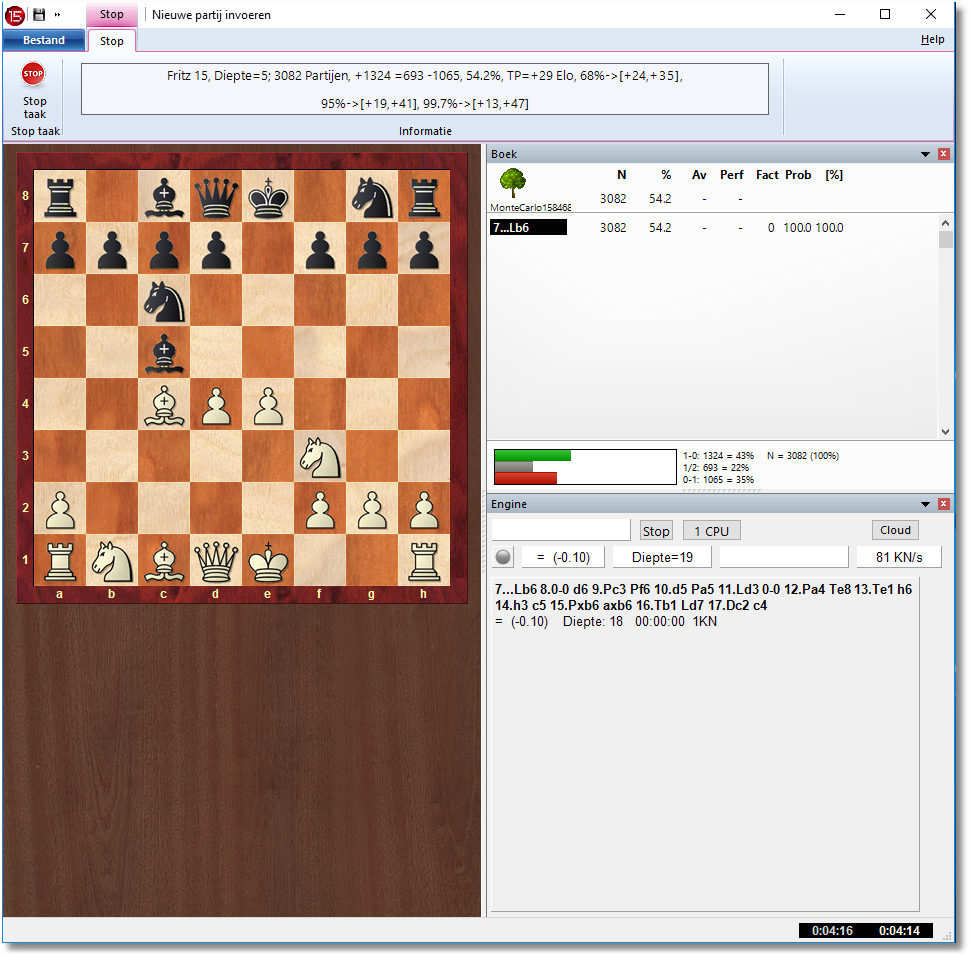The image size is (970, 957).
Task: Close the Boek panel
Action: 943,154
